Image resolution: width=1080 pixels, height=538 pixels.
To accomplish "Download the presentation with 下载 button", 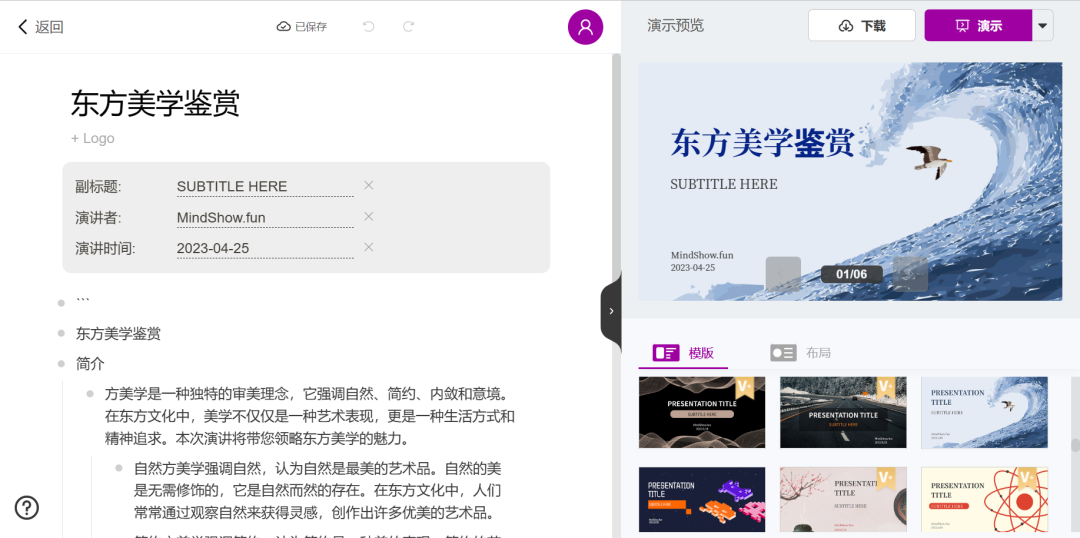I will coord(862,25).
